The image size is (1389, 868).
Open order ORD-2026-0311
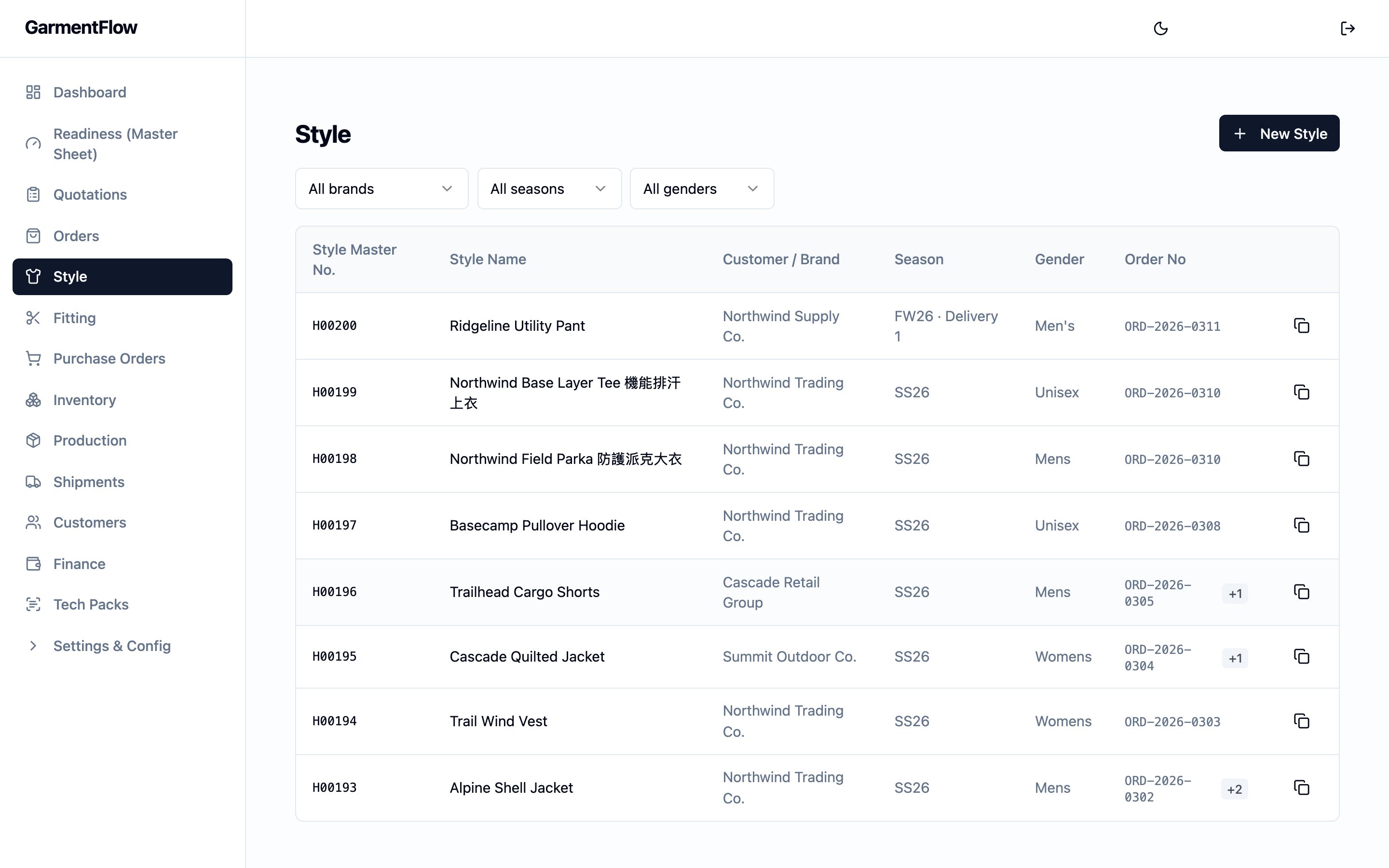click(1172, 326)
